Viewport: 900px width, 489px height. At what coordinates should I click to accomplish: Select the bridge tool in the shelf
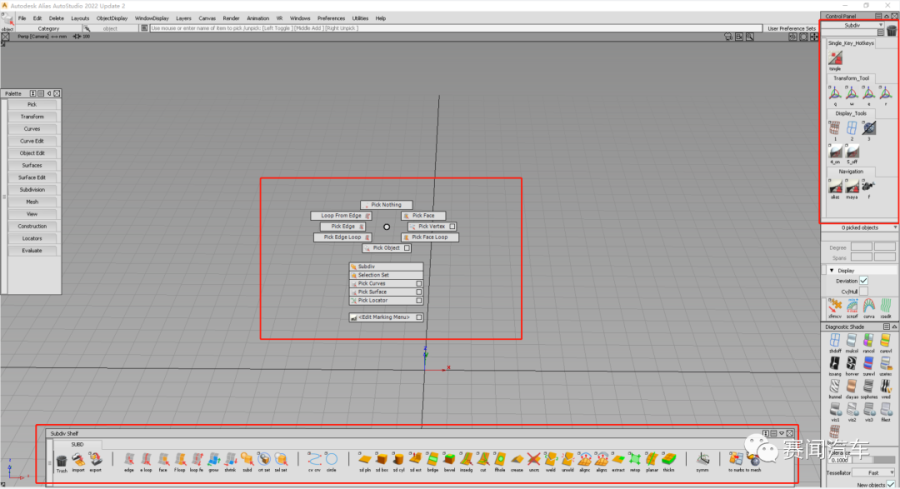[432, 460]
